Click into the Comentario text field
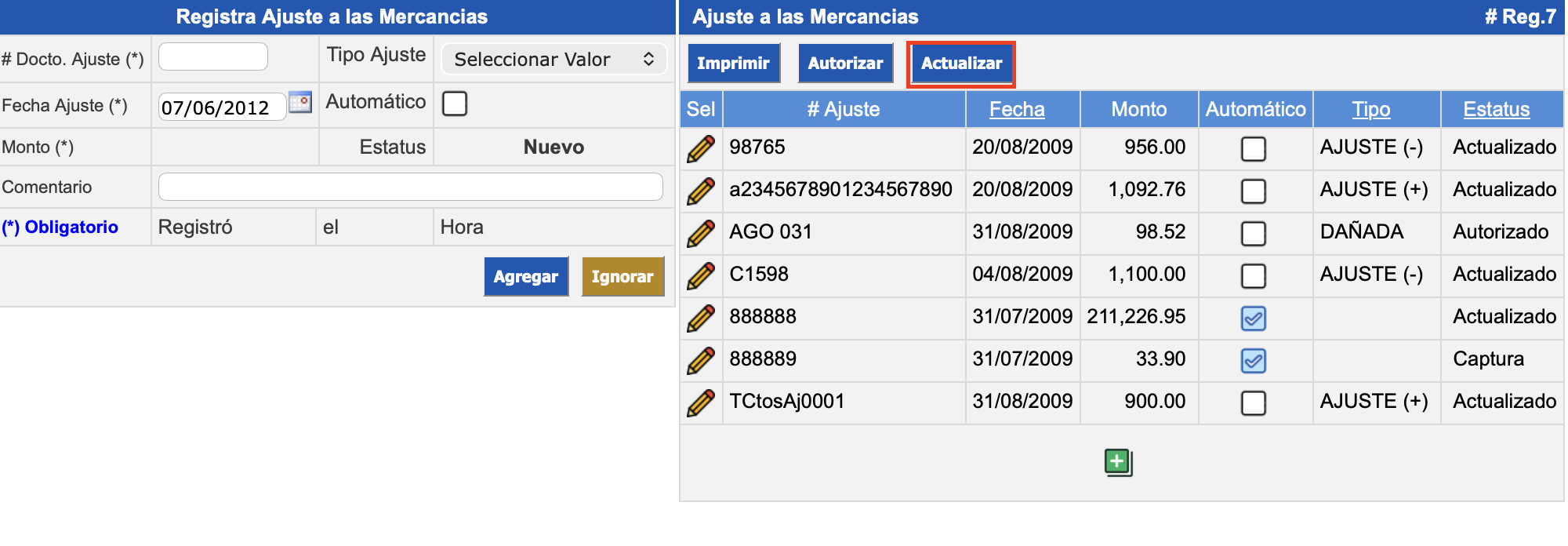Screen dimensions: 1568x546 coord(410,187)
